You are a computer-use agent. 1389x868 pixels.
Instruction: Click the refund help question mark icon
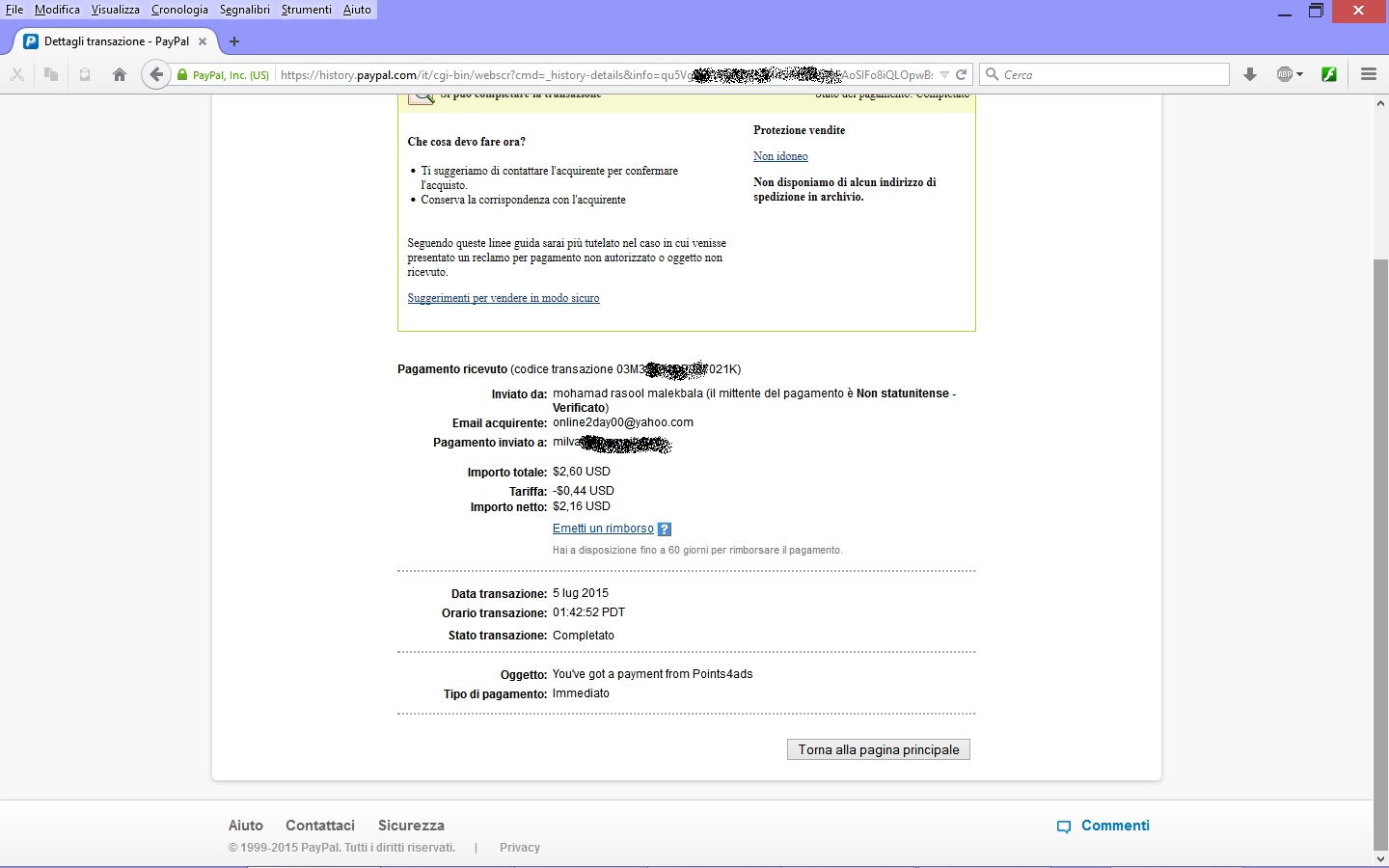click(664, 529)
